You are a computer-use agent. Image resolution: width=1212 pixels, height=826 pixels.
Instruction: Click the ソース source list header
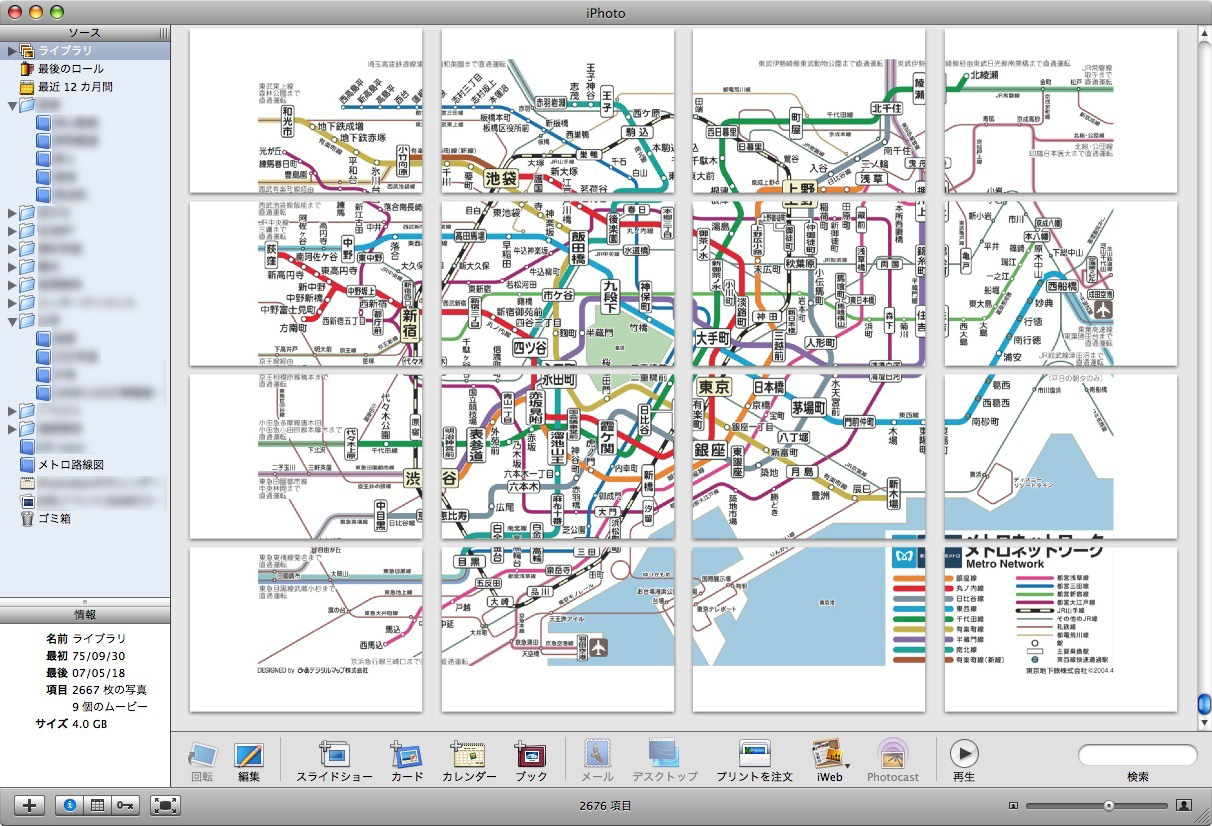[x=85, y=34]
